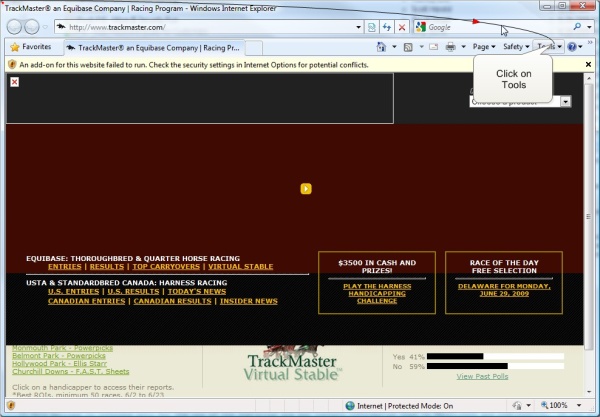Click the status bar security shield icon
600x417 pixels.
point(11,405)
